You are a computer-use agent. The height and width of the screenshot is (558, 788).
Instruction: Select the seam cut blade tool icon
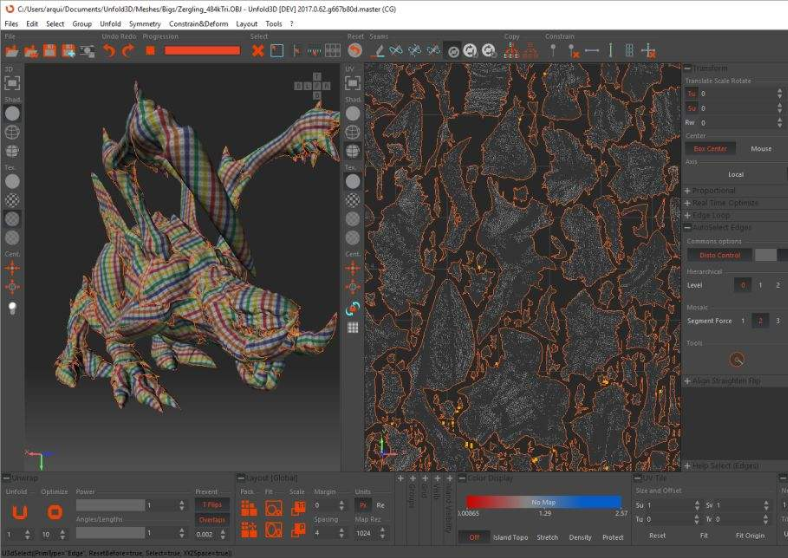(x=379, y=51)
